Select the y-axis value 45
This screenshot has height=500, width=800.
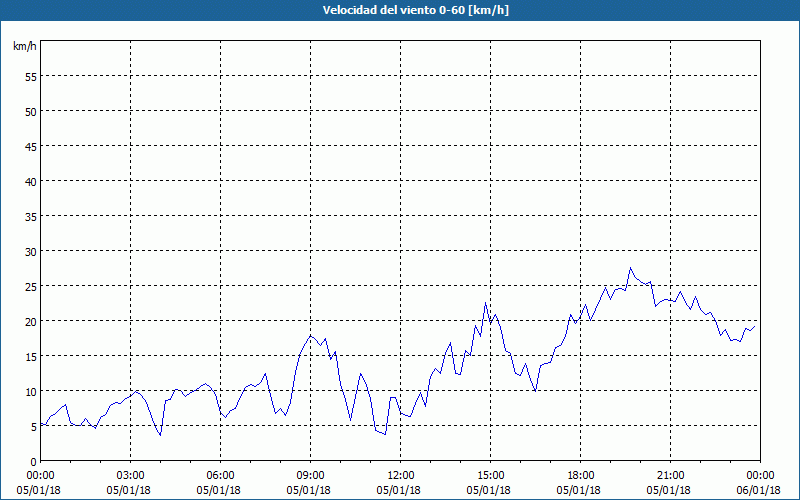31,147
